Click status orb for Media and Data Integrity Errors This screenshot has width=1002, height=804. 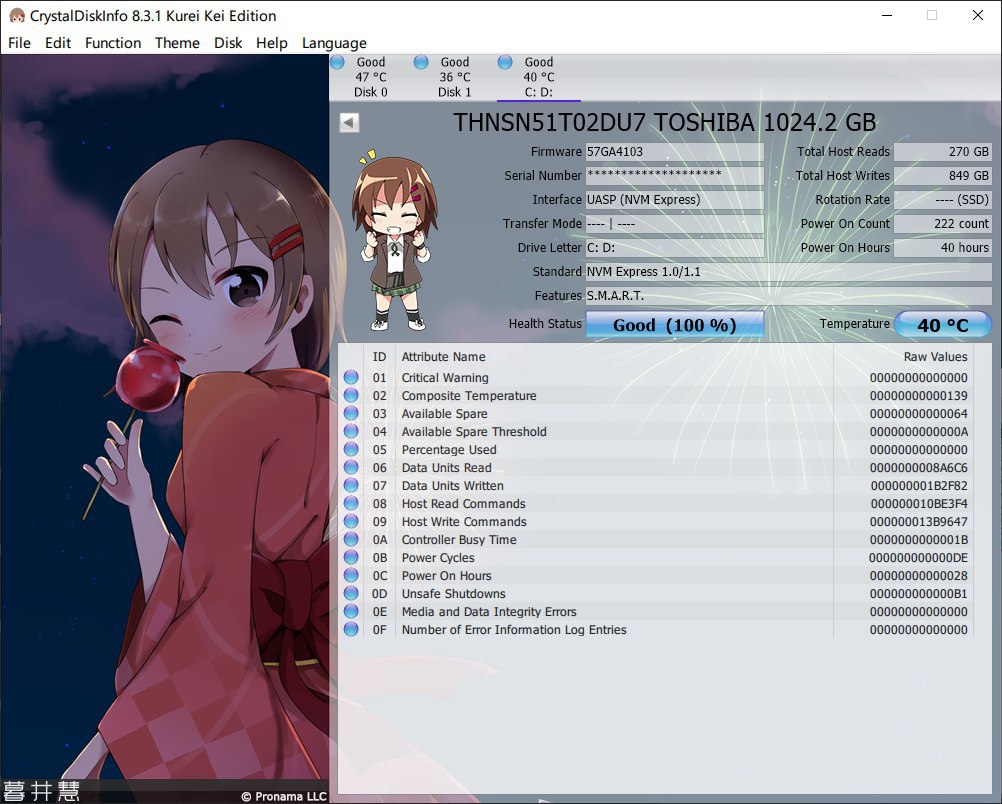[x=351, y=611]
